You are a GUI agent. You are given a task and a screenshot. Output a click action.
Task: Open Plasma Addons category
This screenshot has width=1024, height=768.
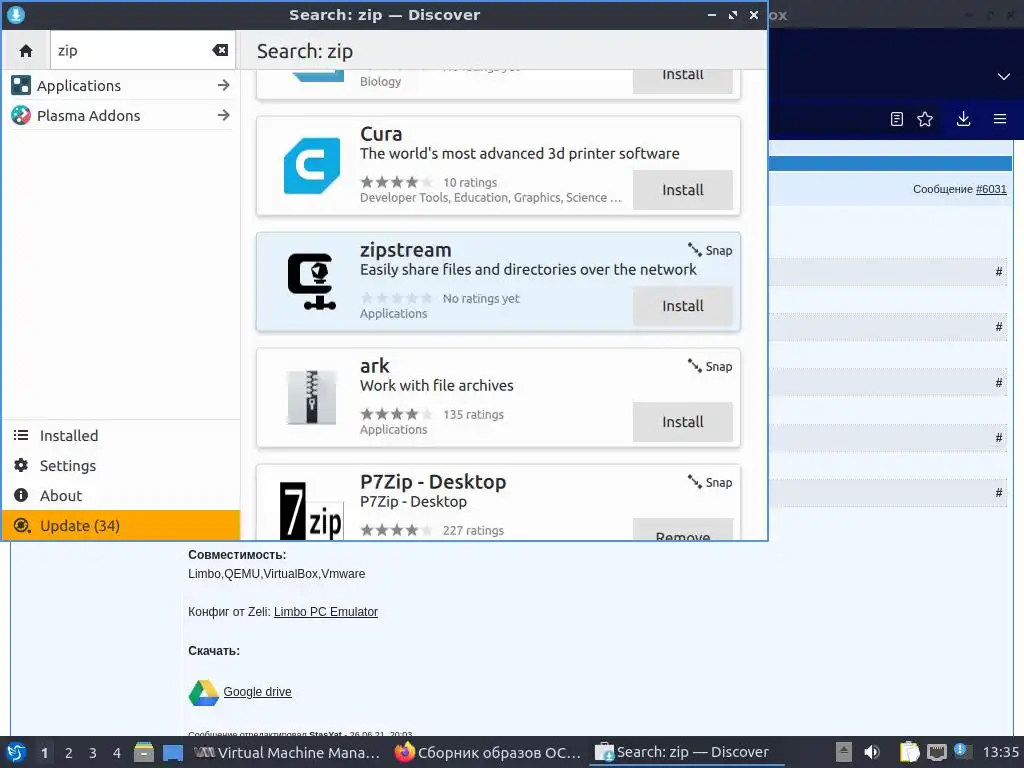click(121, 116)
